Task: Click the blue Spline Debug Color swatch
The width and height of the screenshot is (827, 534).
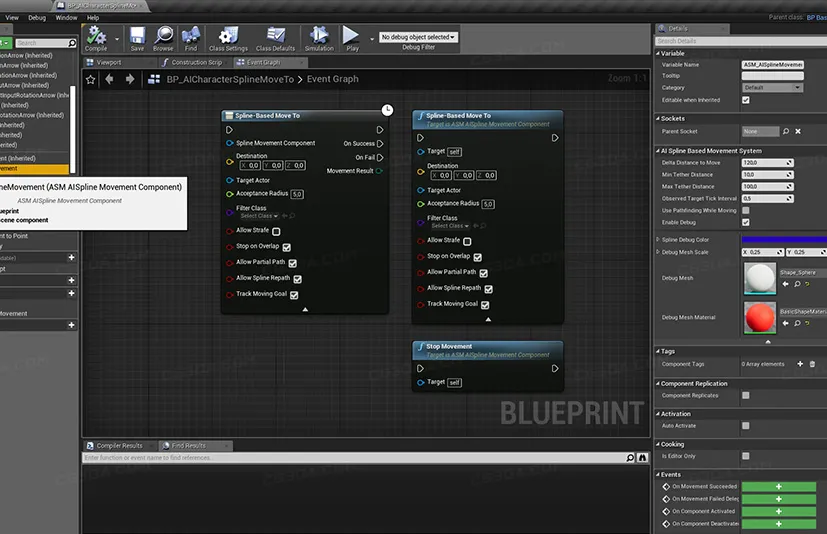Action: point(784,240)
